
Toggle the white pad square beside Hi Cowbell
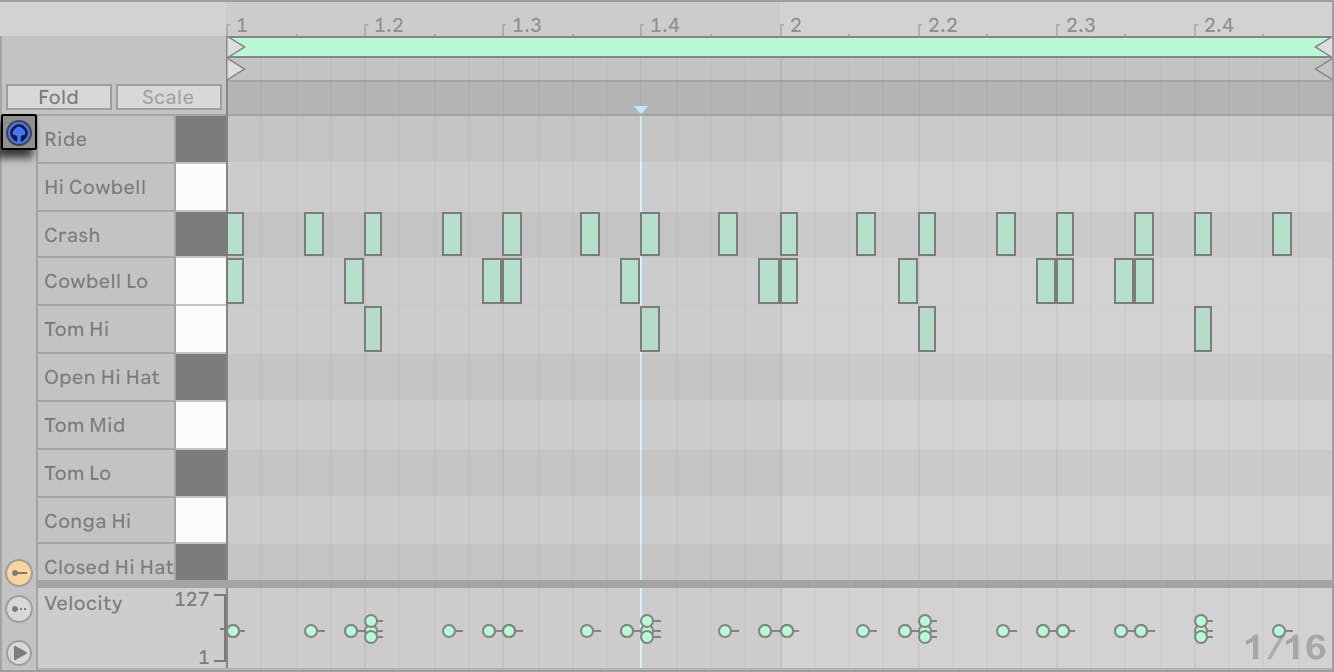[x=201, y=187]
